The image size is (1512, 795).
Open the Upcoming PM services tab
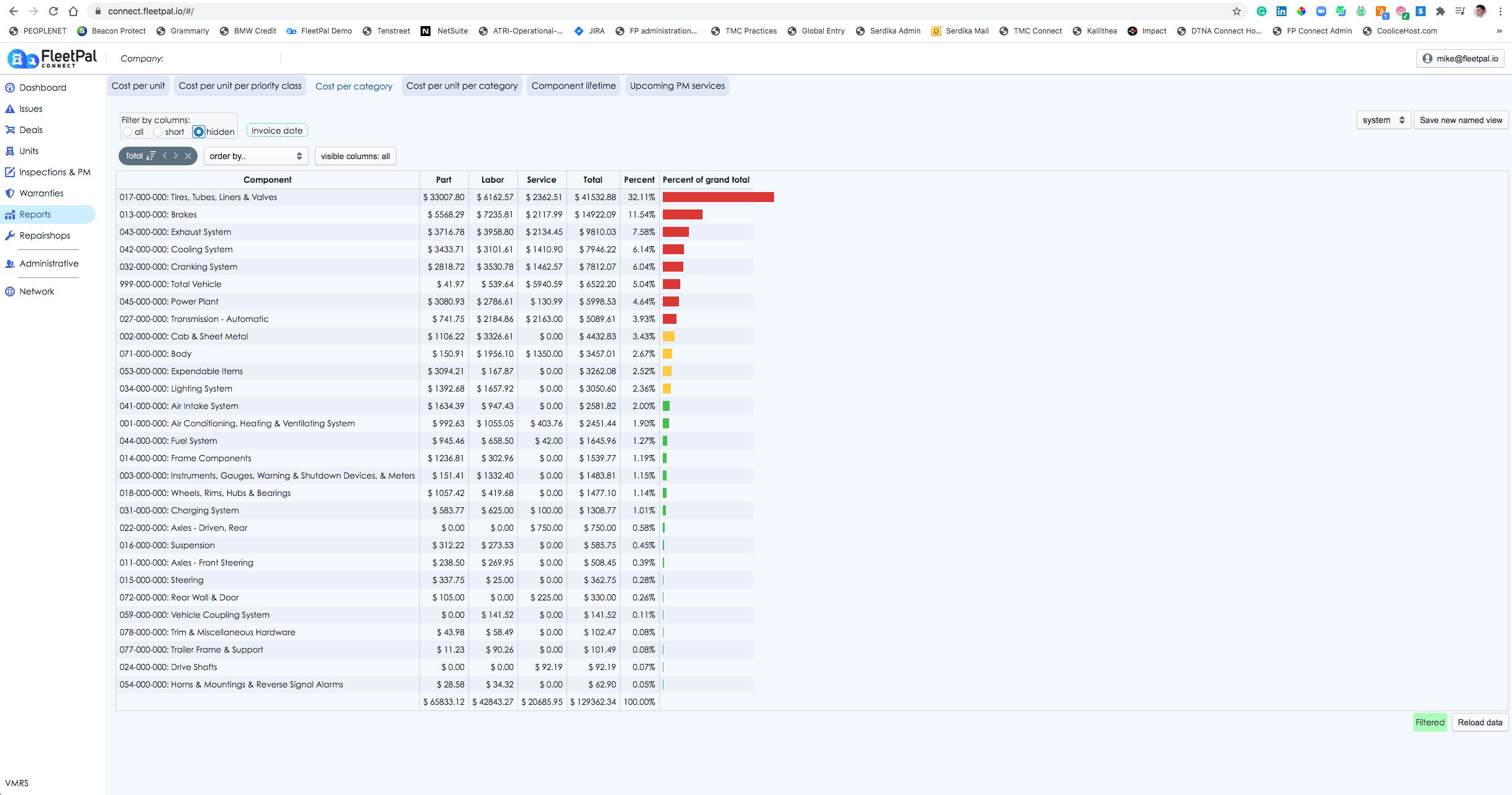pyautogui.click(x=677, y=86)
